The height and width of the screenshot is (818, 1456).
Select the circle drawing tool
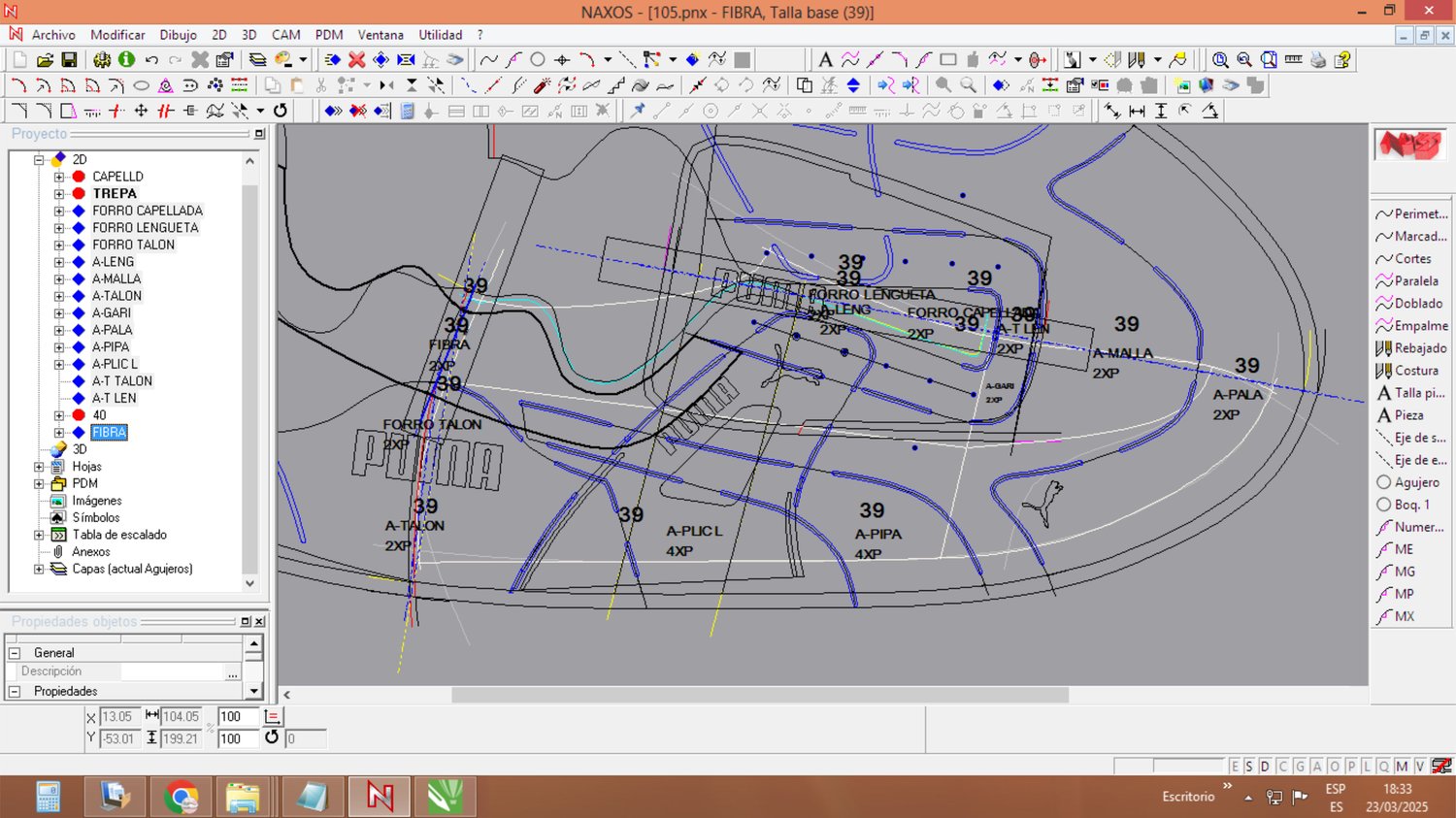tap(538, 60)
